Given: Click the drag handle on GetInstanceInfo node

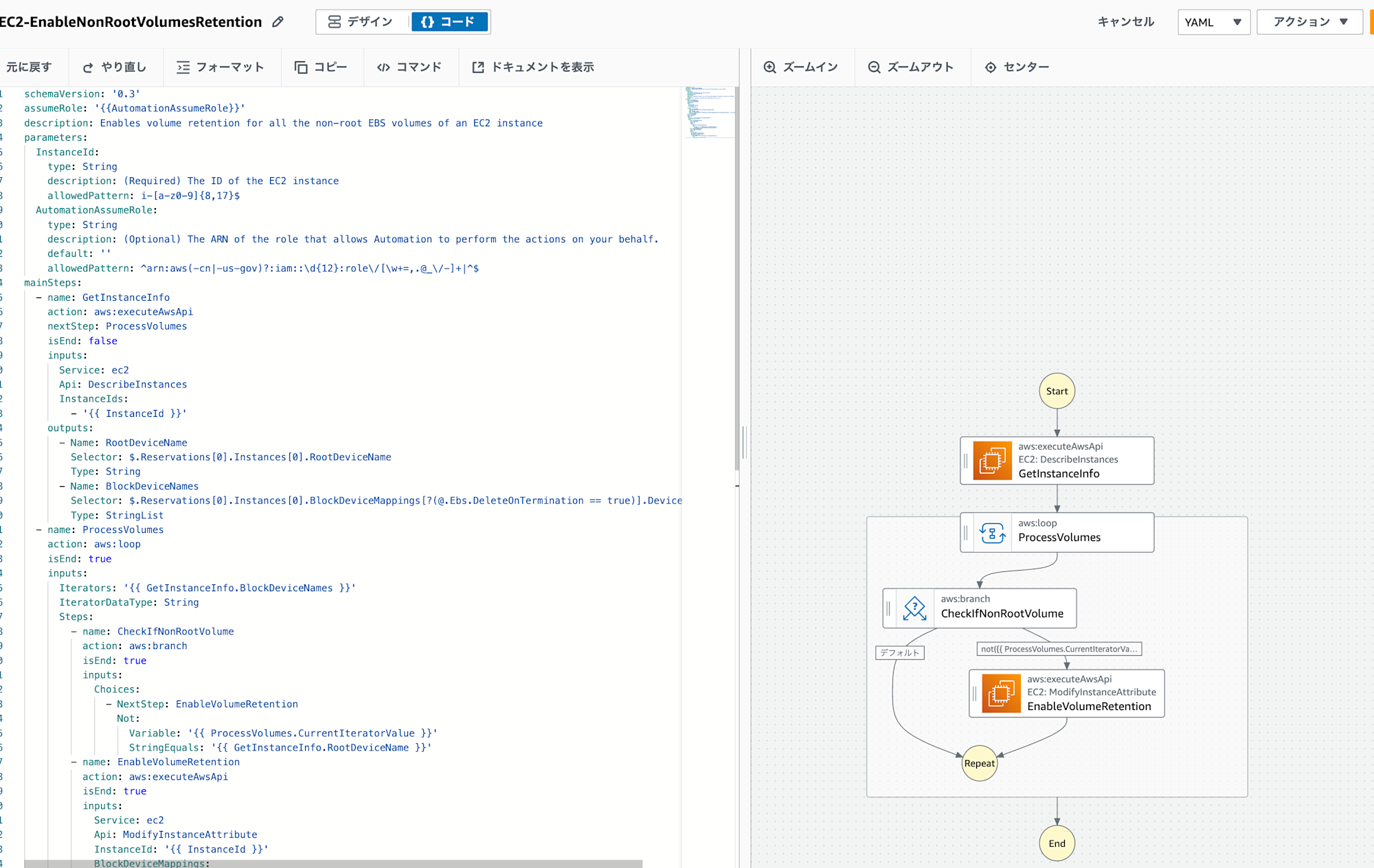Looking at the screenshot, I should pyautogui.click(x=965, y=460).
